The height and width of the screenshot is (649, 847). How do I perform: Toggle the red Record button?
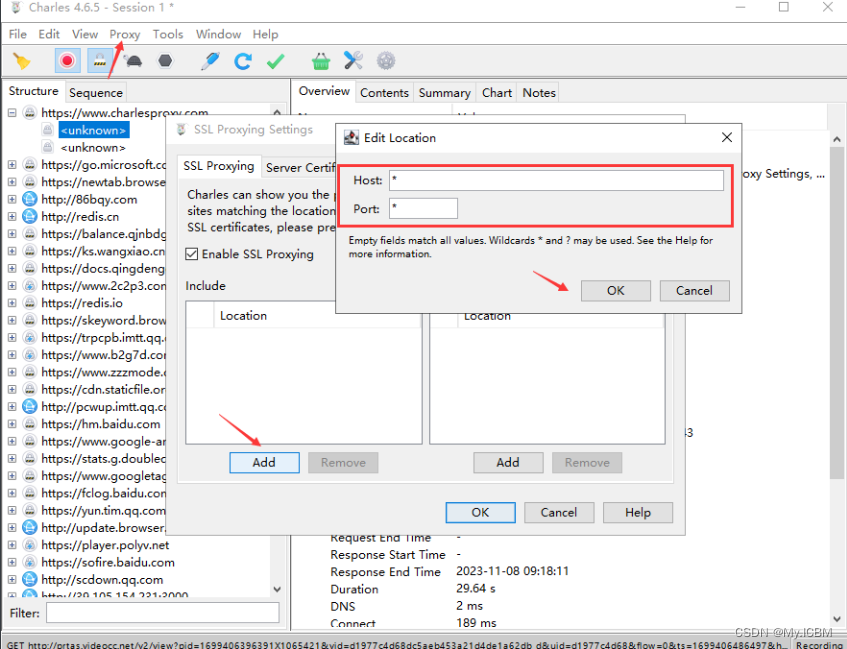click(68, 61)
